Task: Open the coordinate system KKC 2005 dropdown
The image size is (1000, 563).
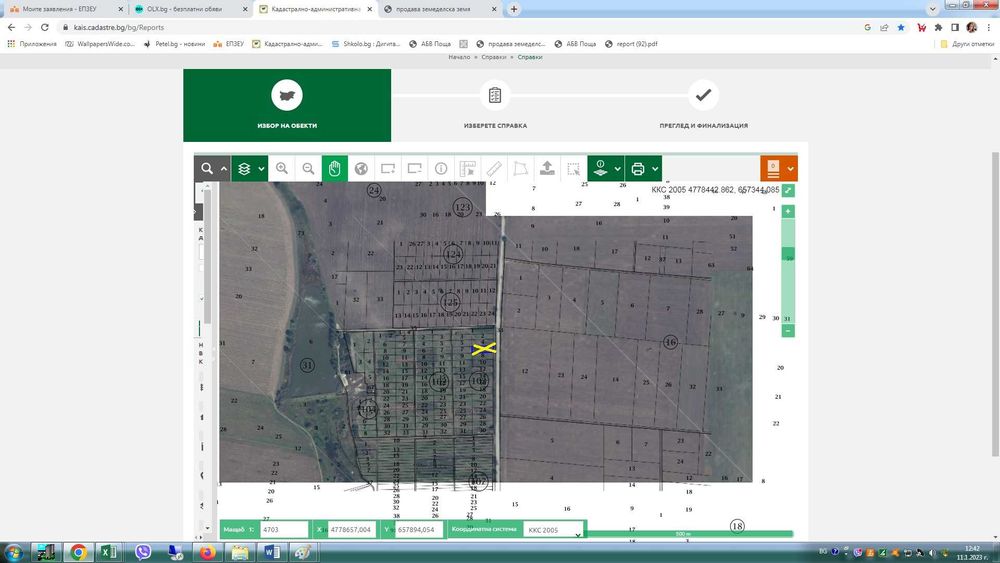Action: pos(554,530)
